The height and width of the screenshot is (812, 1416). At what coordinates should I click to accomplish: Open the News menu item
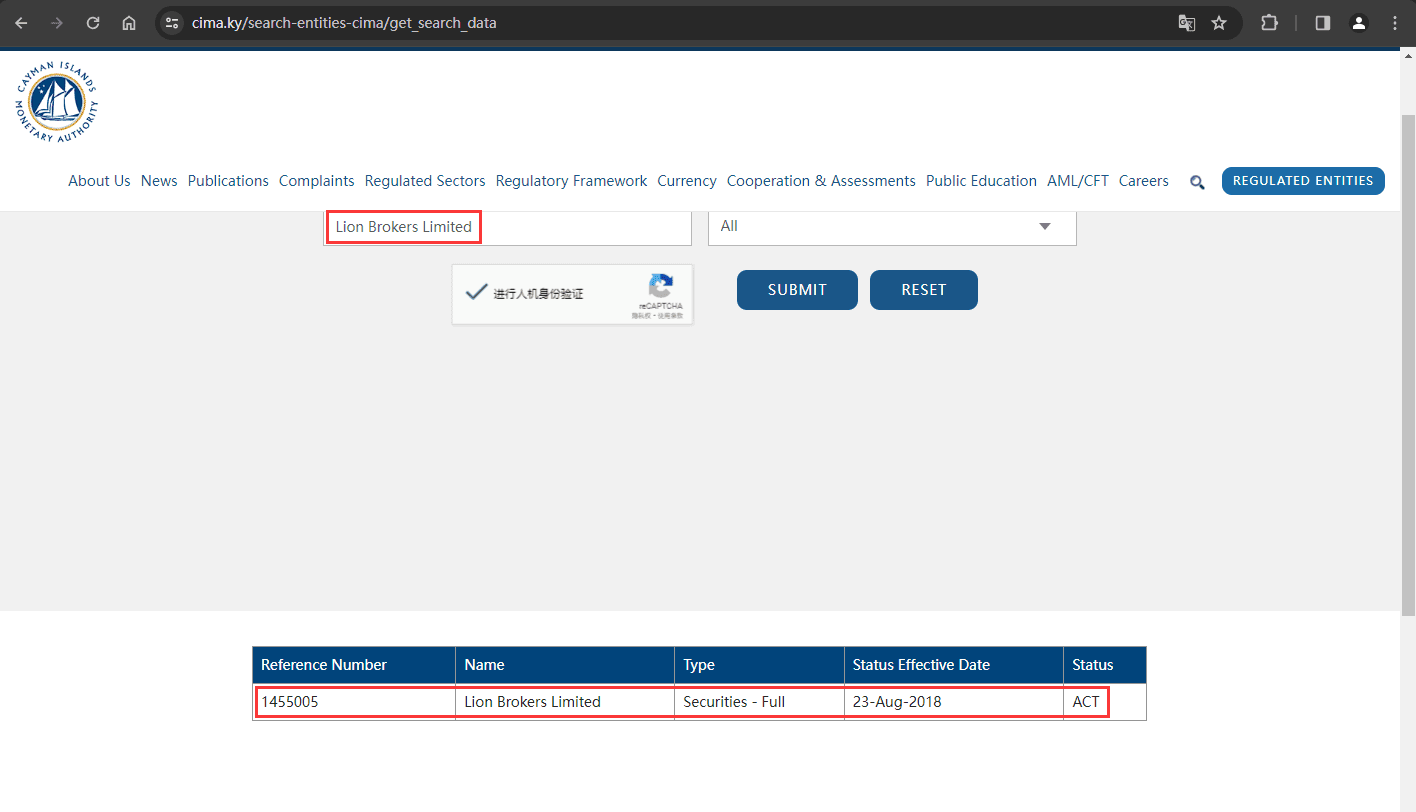[x=159, y=181]
